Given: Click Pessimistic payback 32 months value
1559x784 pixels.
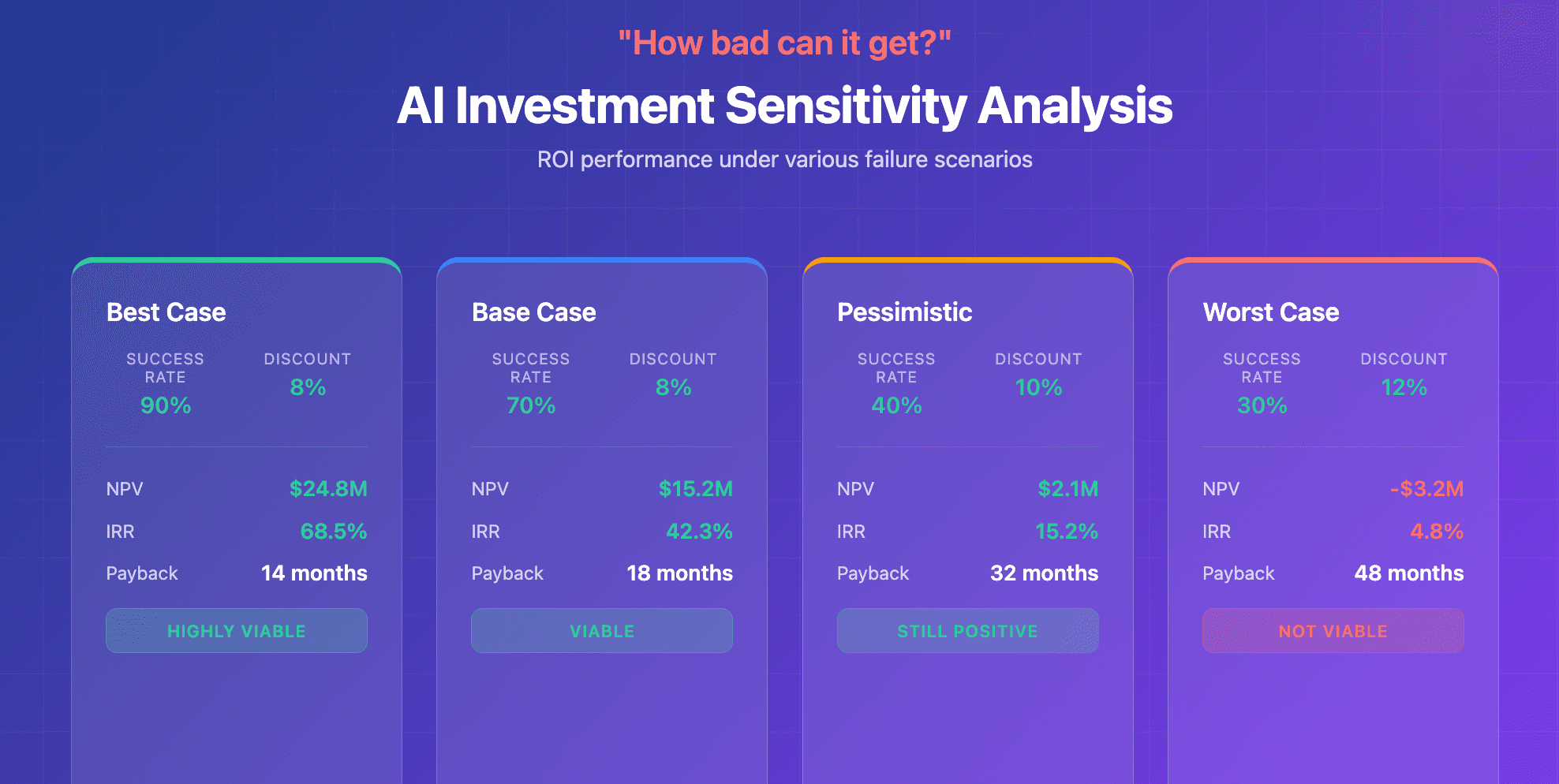Looking at the screenshot, I should (x=1044, y=573).
